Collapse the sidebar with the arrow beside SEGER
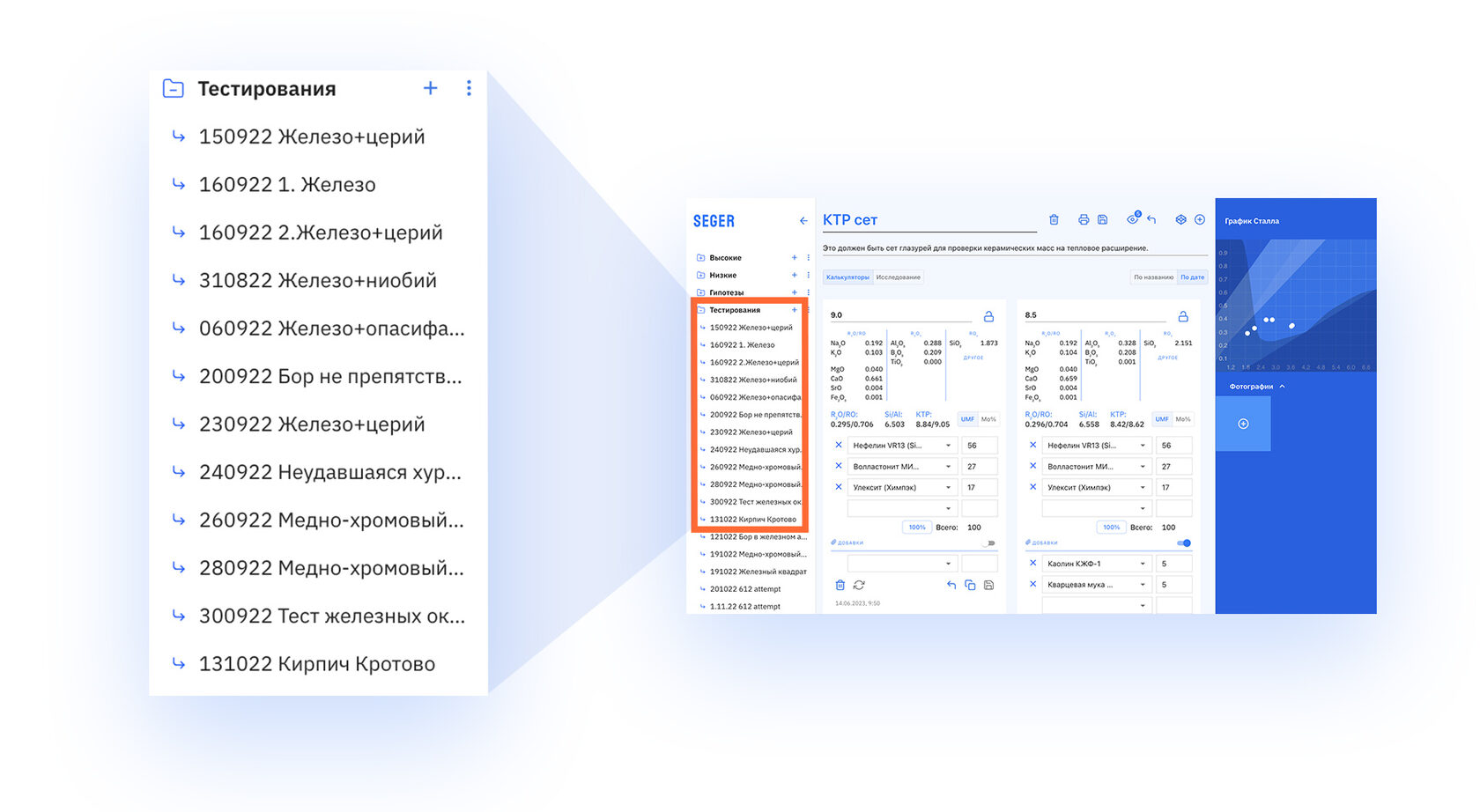 tap(803, 221)
